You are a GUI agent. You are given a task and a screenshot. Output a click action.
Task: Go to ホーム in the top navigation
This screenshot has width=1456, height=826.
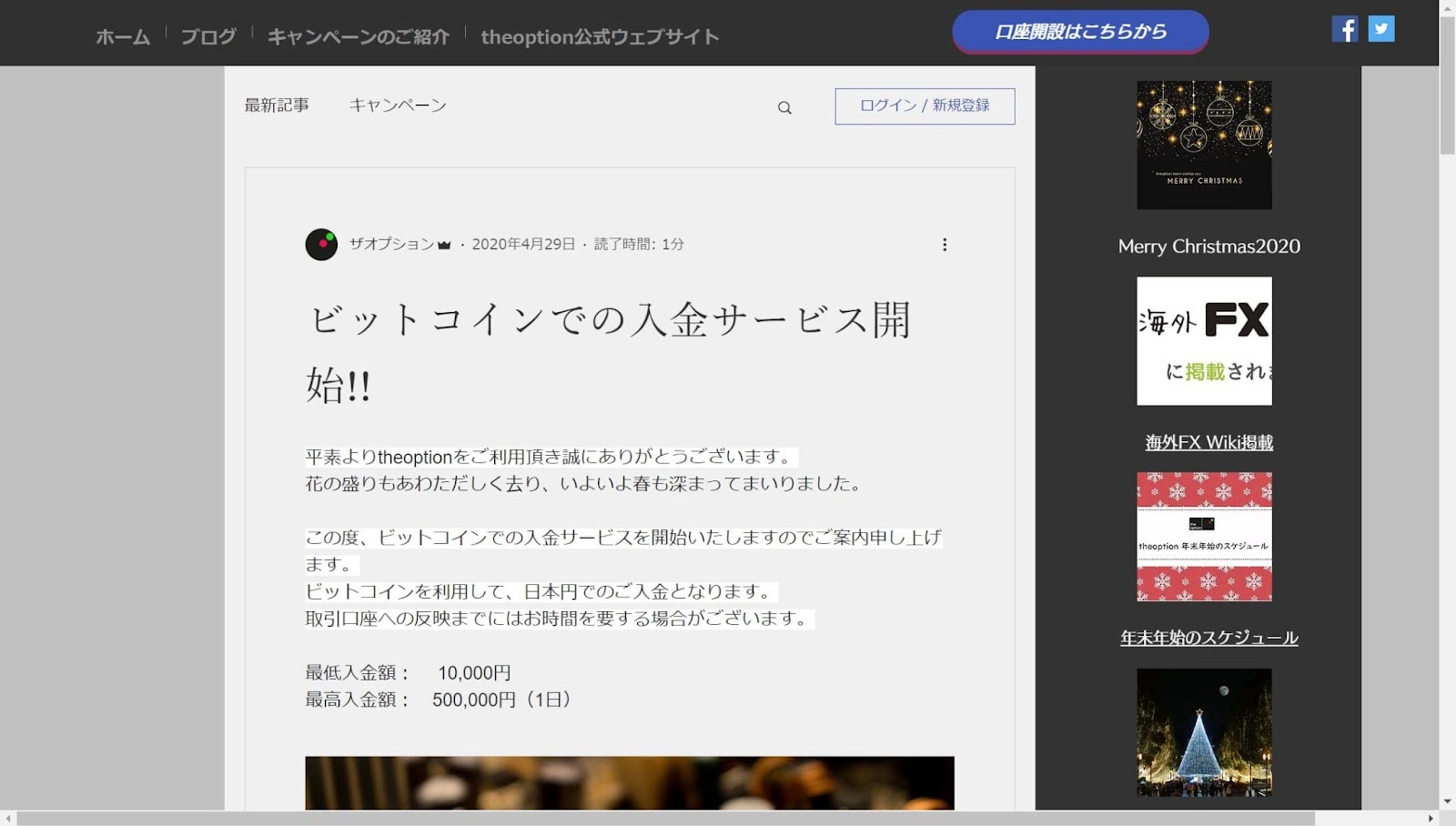pyautogui.click(x=123, y=36)
